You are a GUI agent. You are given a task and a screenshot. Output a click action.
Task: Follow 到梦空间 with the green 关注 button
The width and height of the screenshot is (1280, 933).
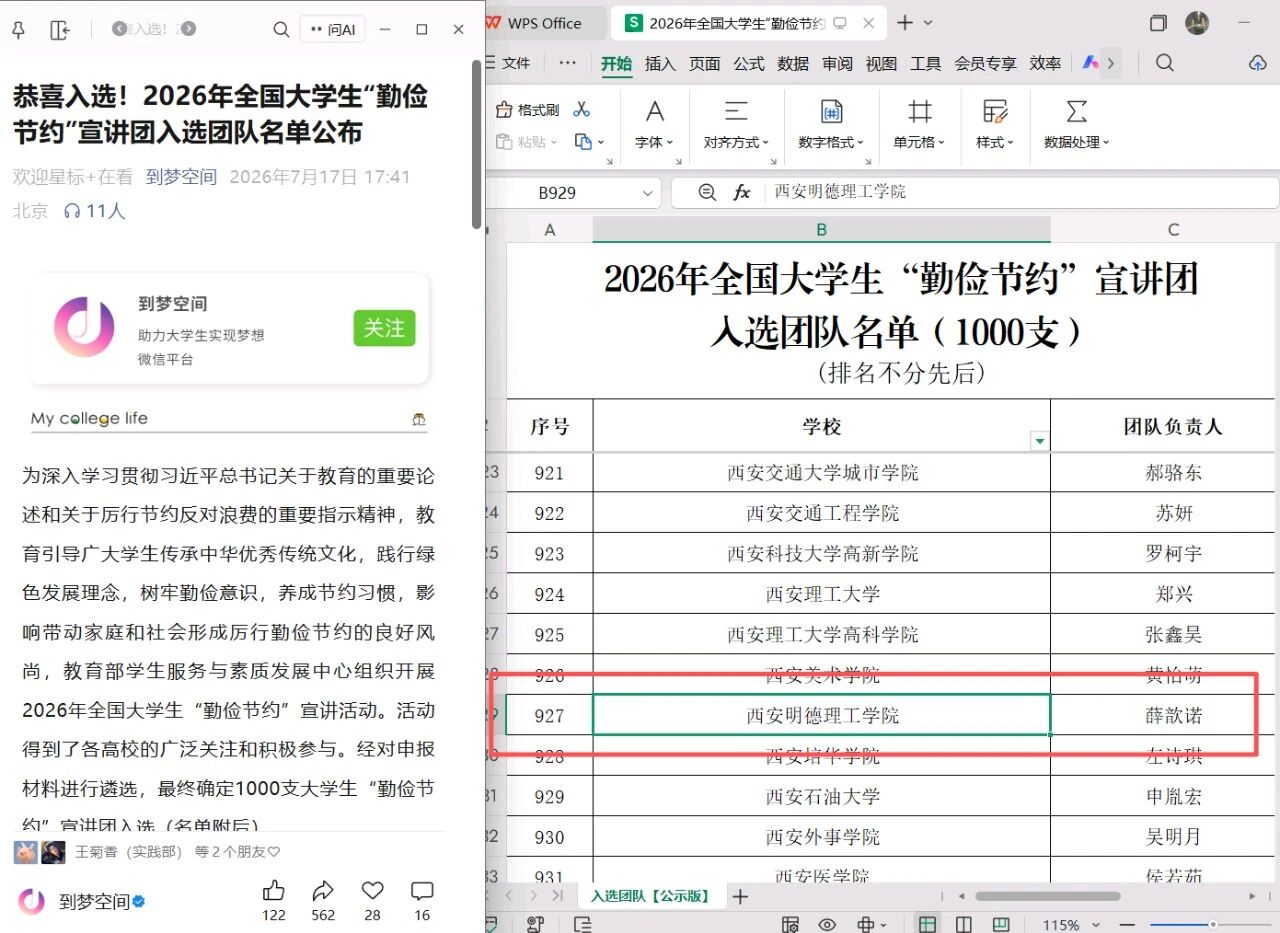384,328
